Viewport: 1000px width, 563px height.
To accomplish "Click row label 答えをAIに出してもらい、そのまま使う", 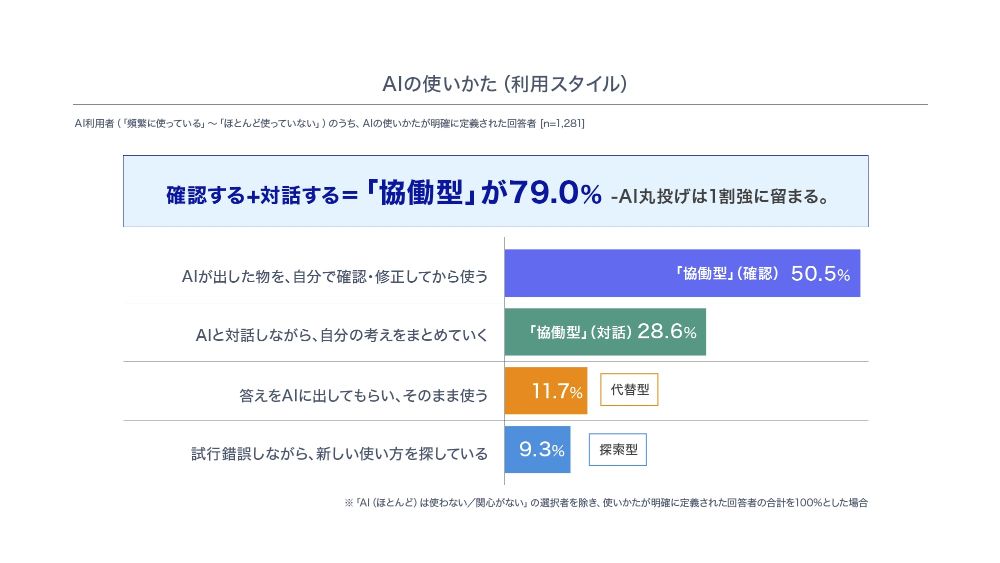I will click(364, 395).
